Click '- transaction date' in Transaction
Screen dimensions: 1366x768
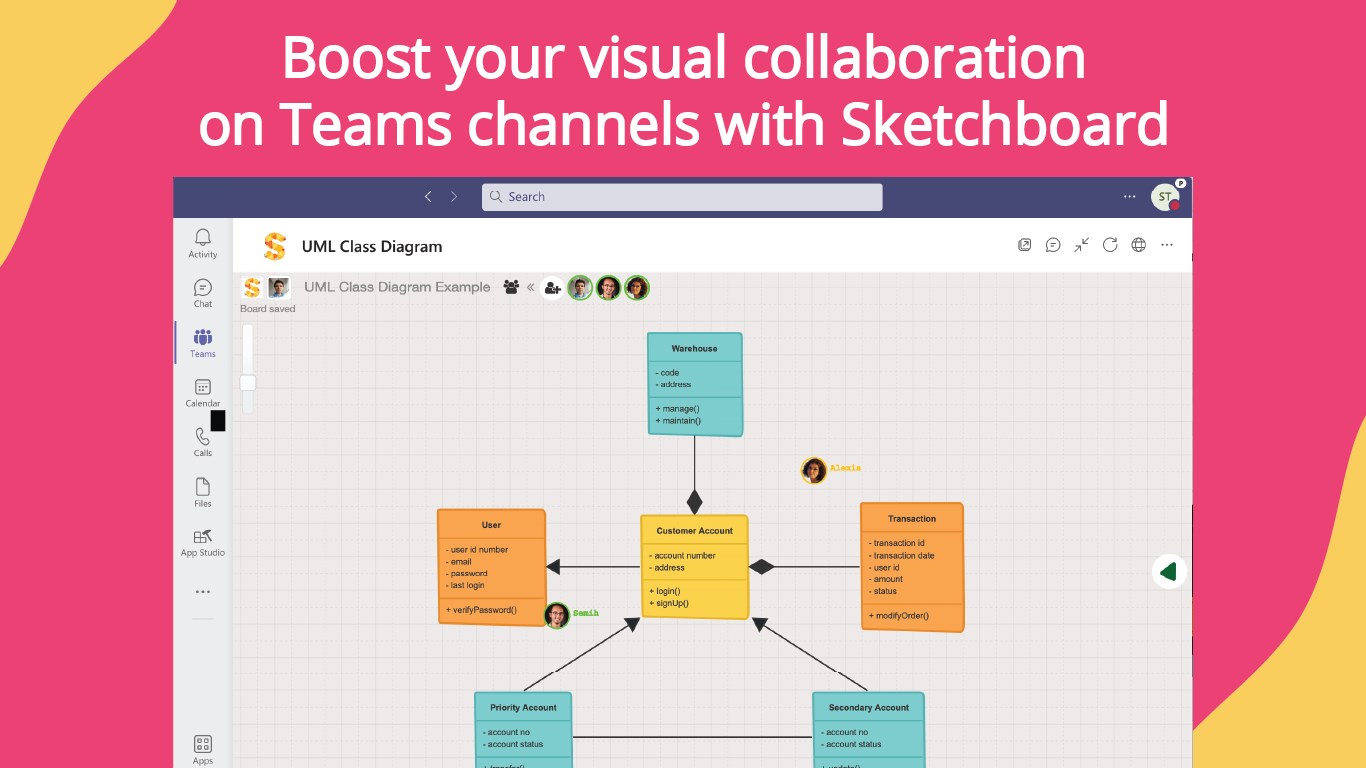(x=901, y=556)
